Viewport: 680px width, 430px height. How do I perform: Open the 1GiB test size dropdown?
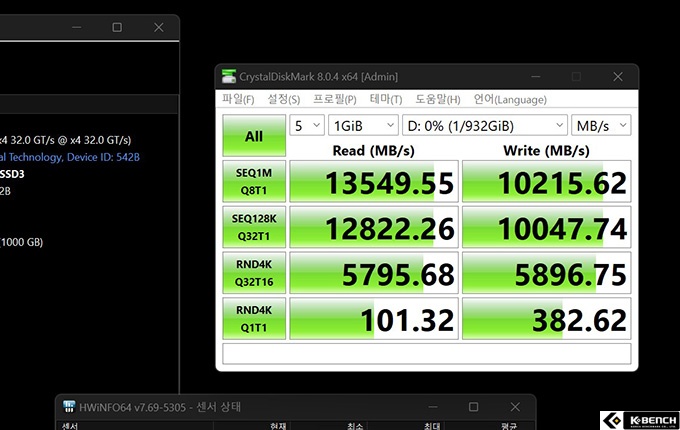coord(363,125)
